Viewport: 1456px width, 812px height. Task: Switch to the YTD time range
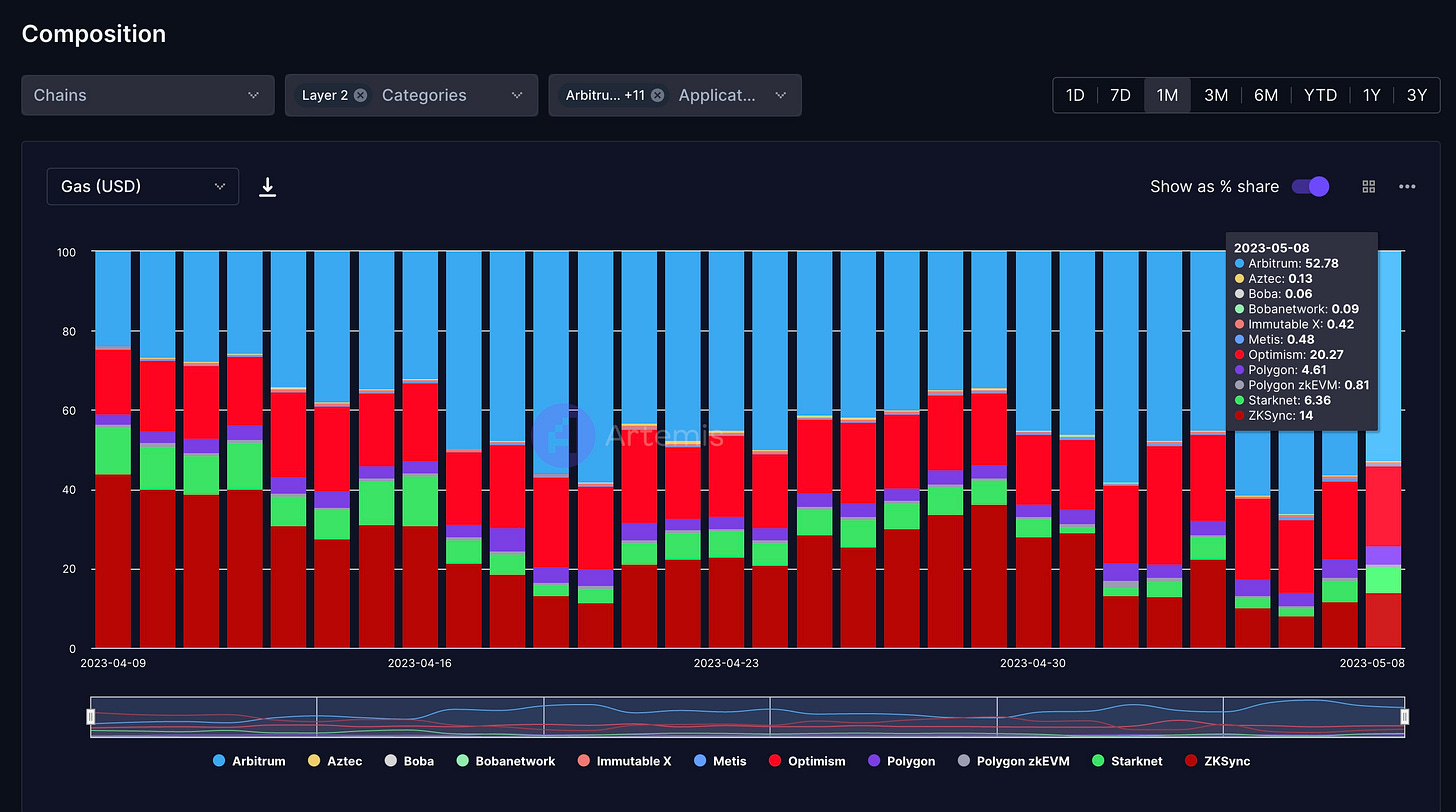pos(1320,95)
